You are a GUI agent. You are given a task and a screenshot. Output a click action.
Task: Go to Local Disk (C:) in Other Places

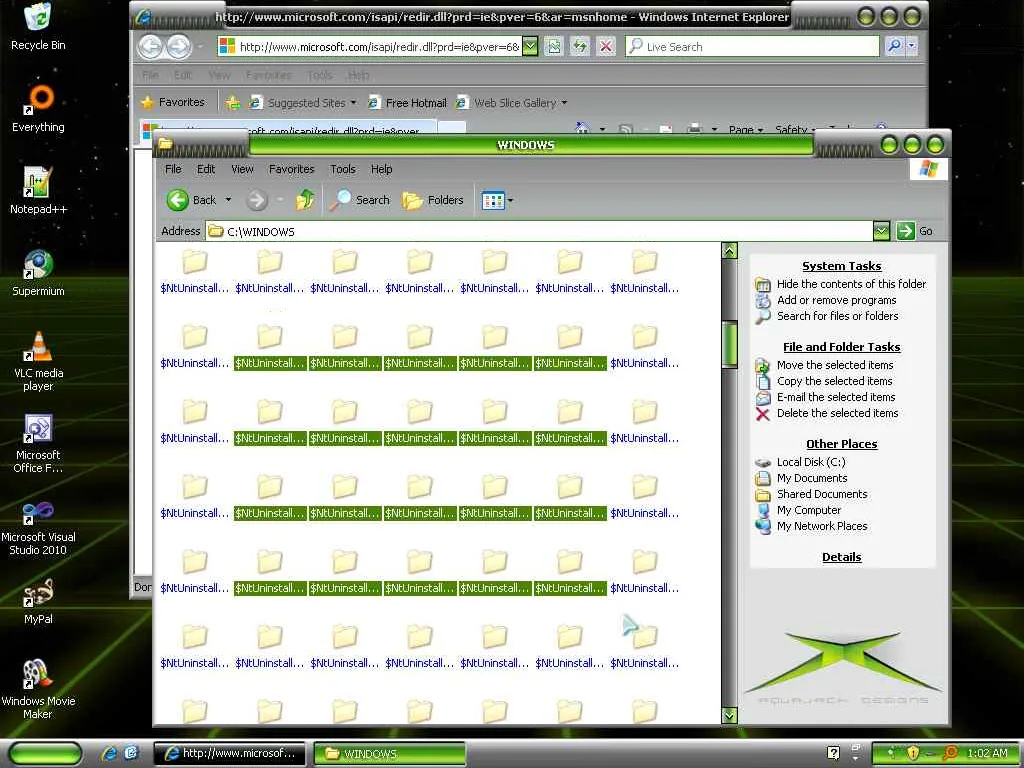point(810,462)
